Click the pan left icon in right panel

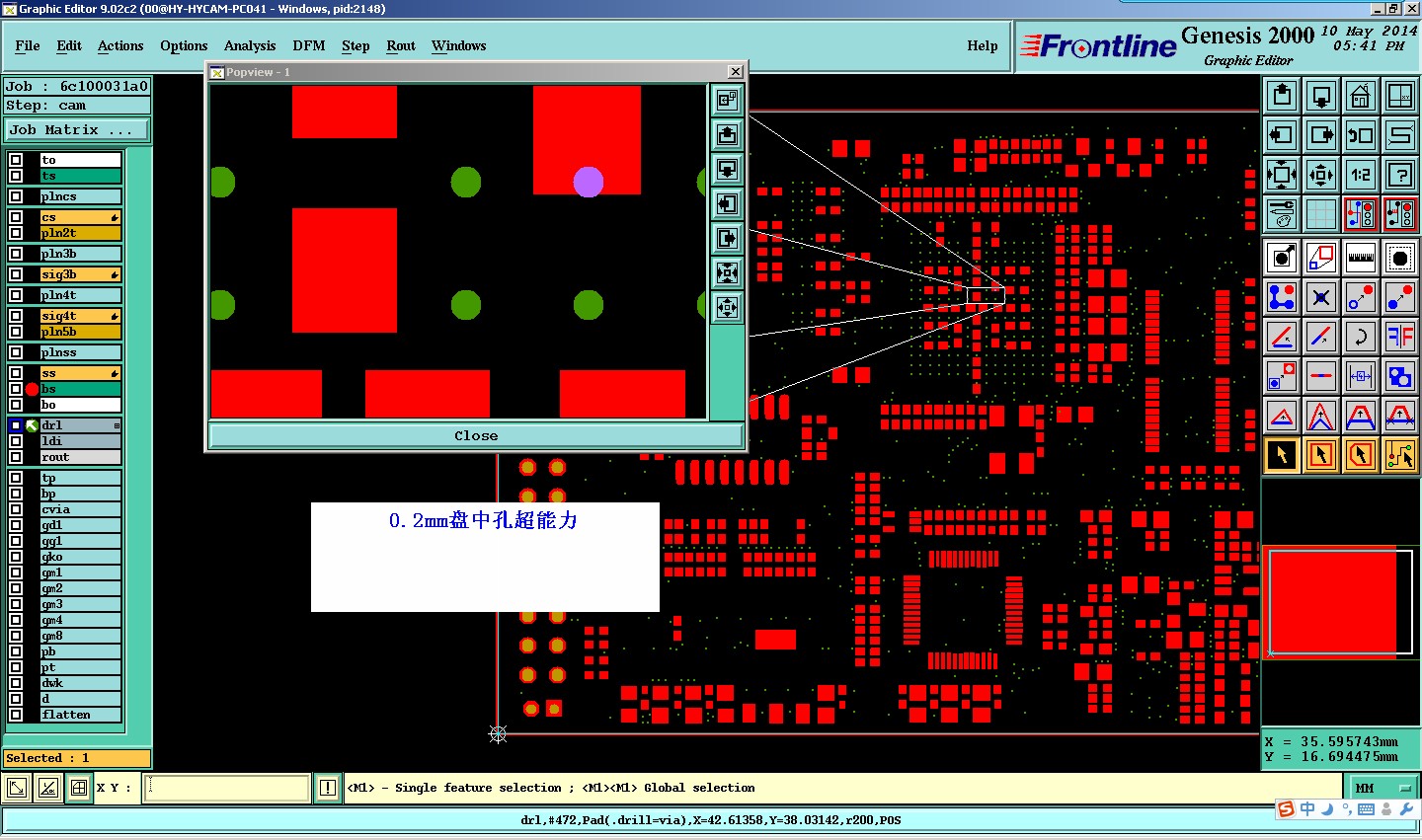coord(1282,135)
